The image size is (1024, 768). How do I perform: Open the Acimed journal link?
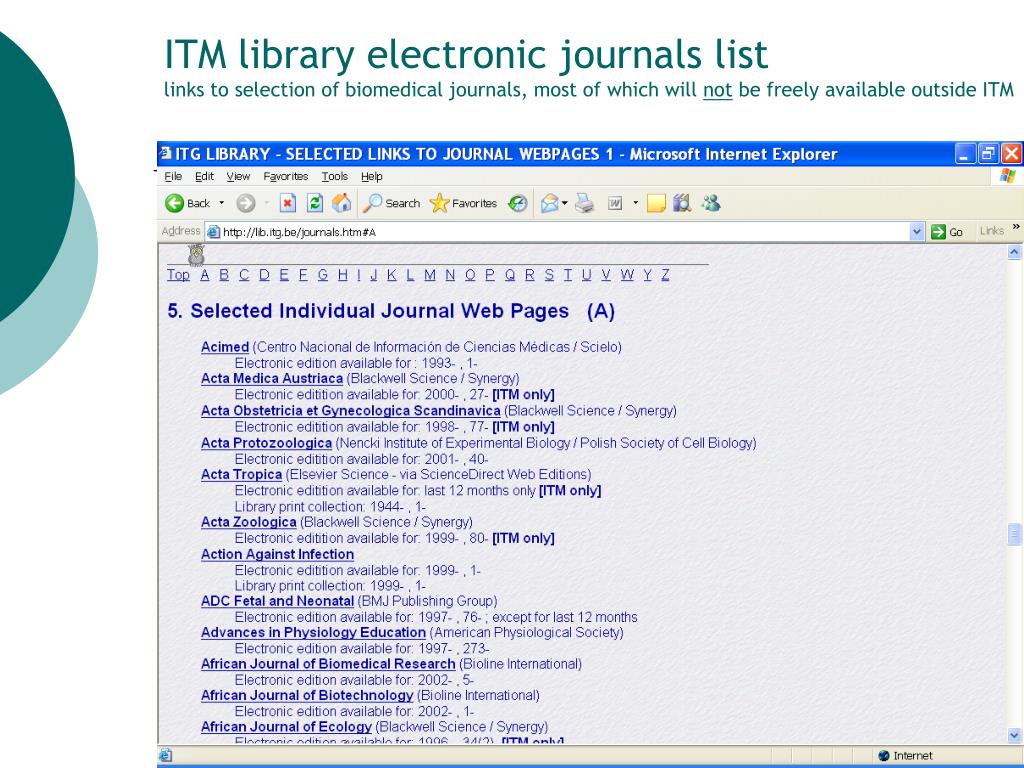(x=225, y=347)
